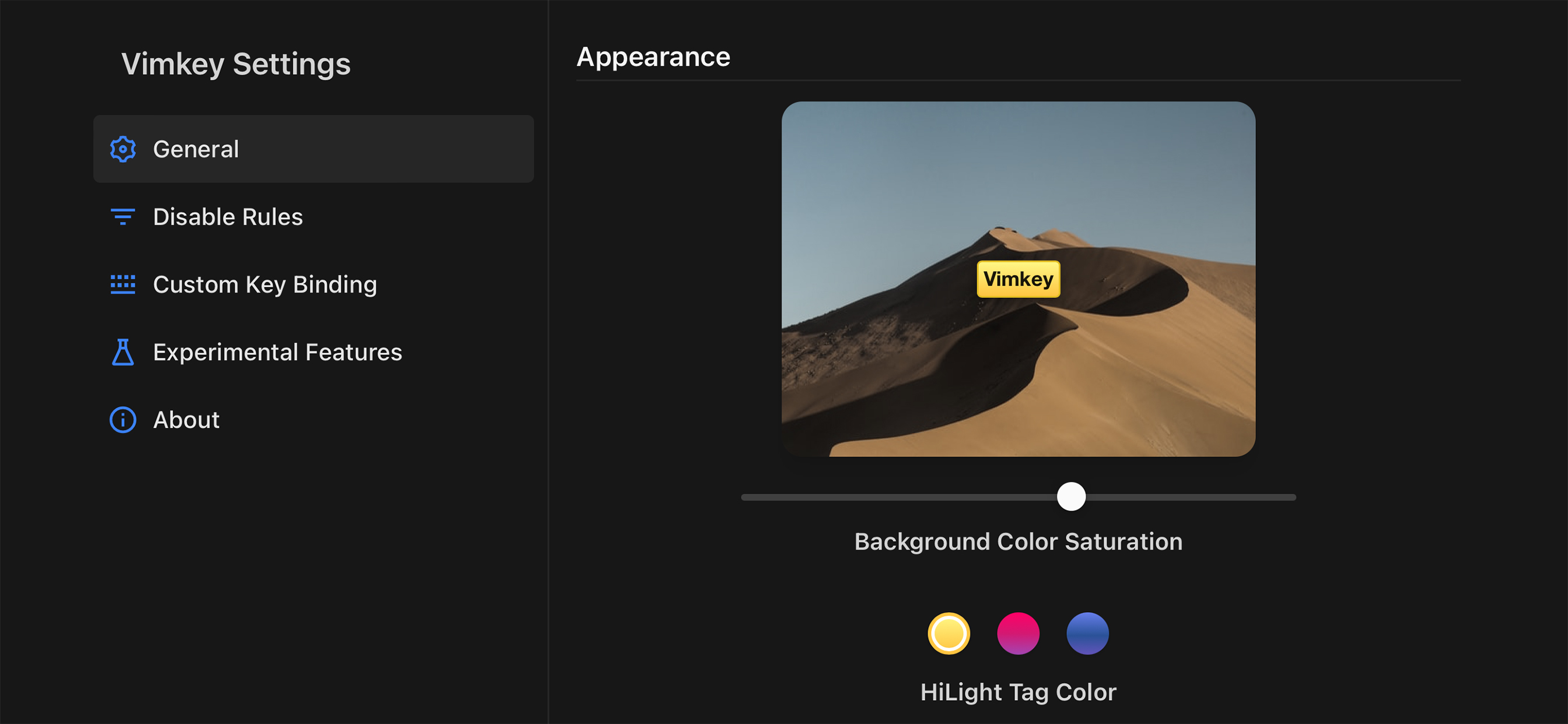Click the Disable Rules filter icon
This screenshot has width=1568, height=724.
point(123,217)
